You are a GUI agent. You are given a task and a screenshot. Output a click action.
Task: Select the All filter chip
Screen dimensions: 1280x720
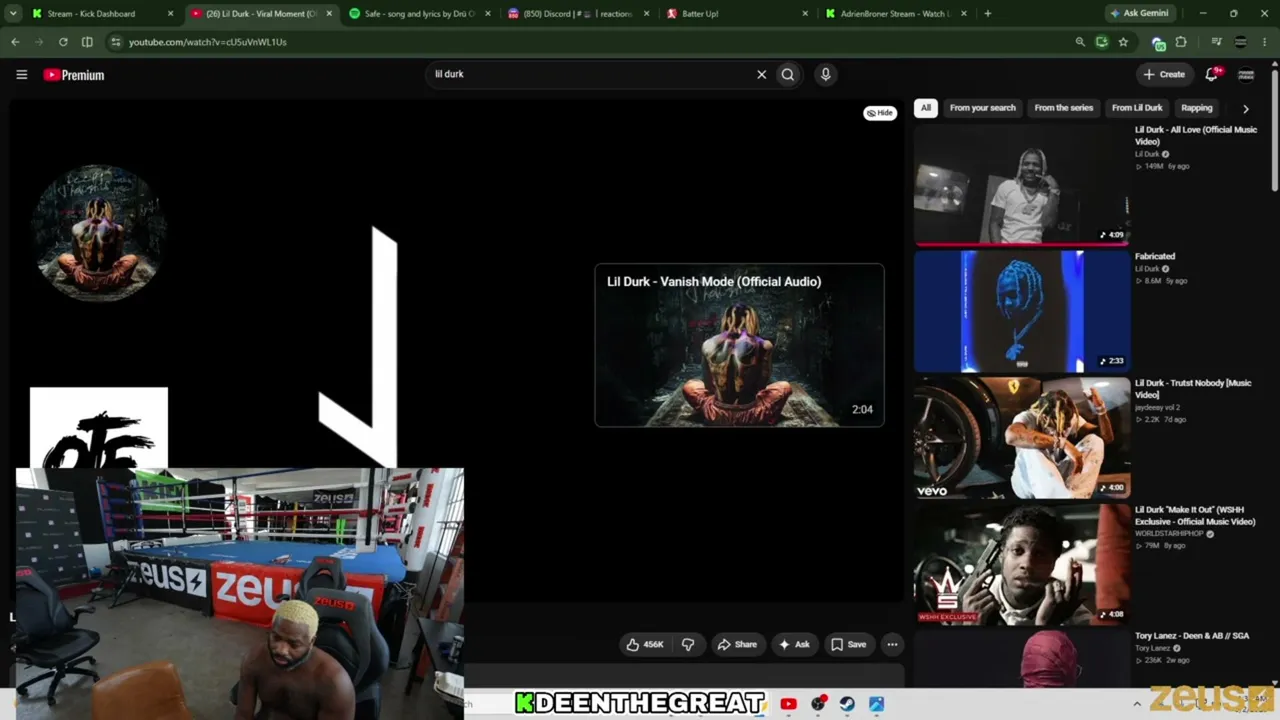tap(926, 108)
